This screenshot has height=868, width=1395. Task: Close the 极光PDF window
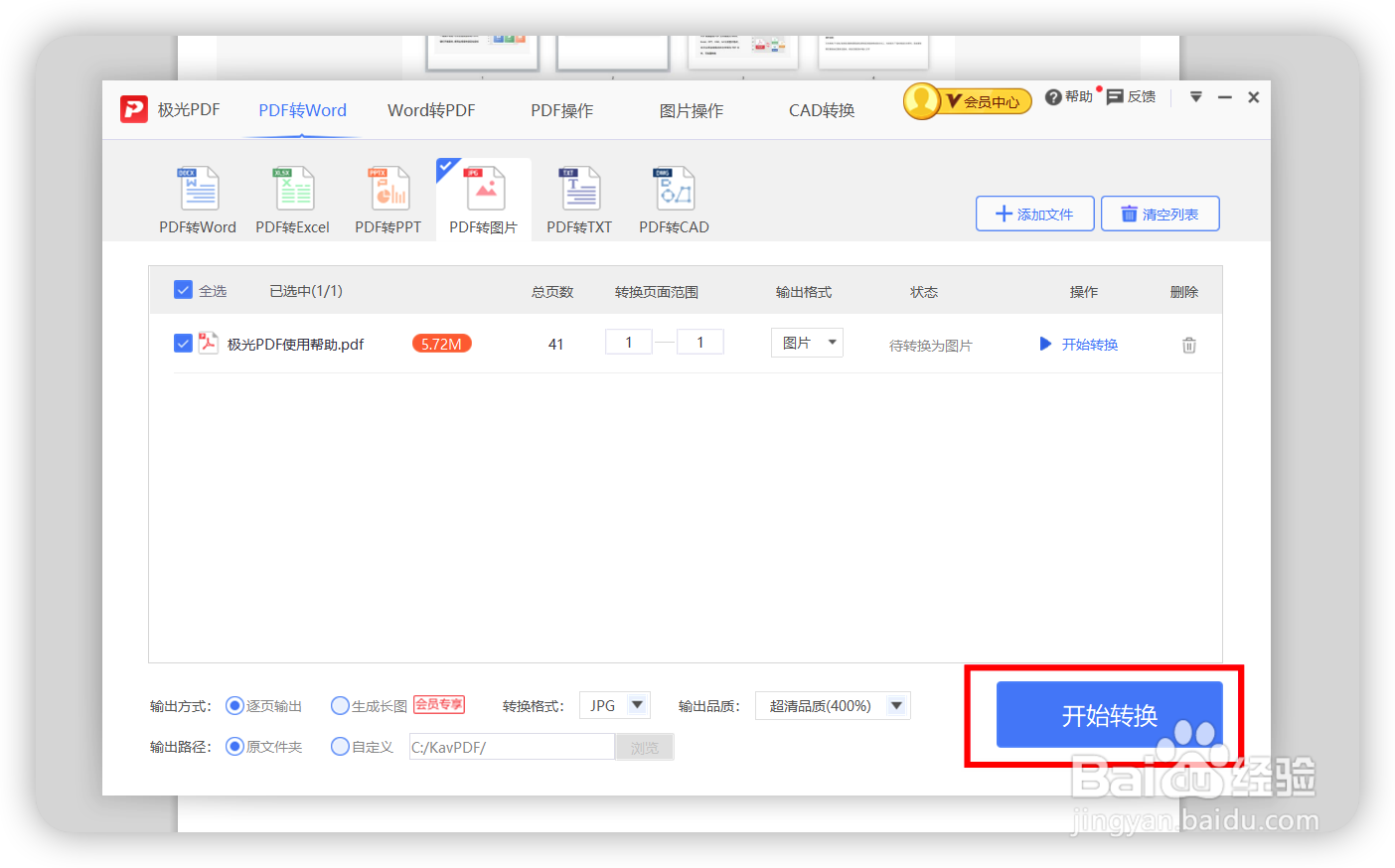tap(1254, 97)
